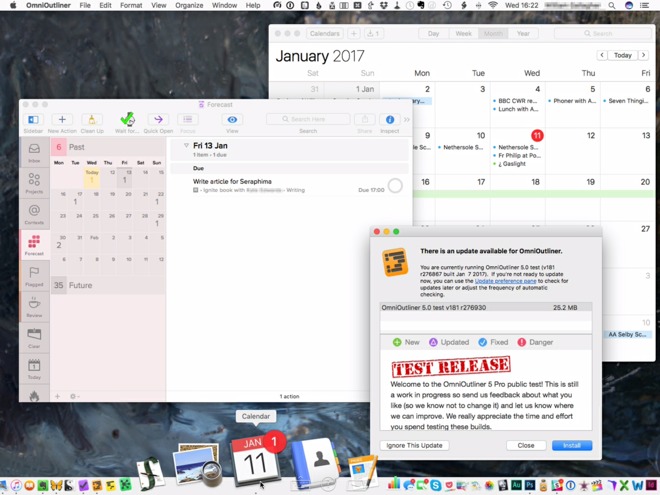Open the Flagged perspective
This screenshot has width=660, height=495.
pos(34,276)
